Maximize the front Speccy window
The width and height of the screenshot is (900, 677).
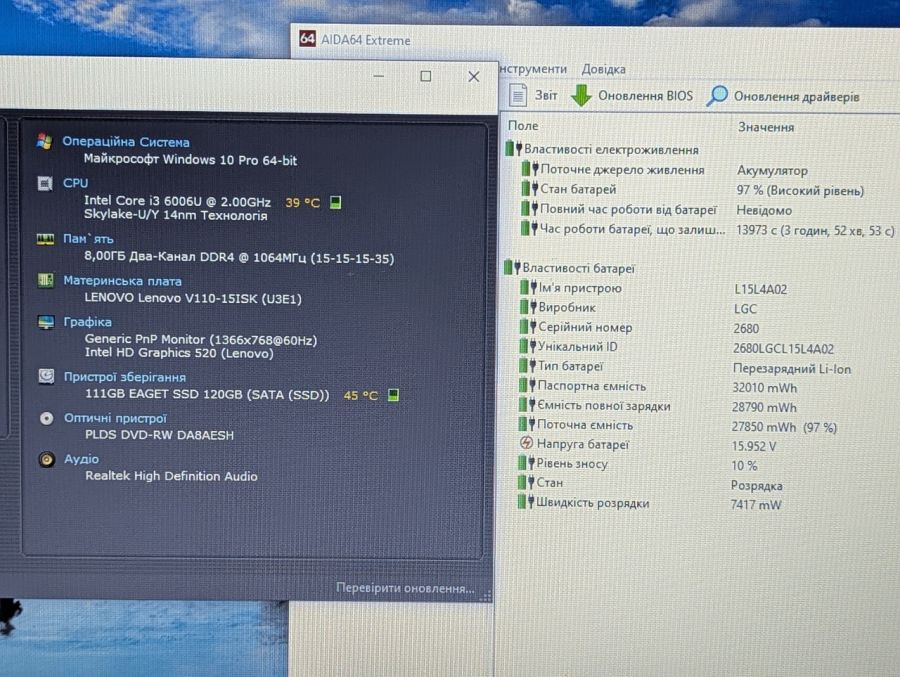(x=426, y=76)
